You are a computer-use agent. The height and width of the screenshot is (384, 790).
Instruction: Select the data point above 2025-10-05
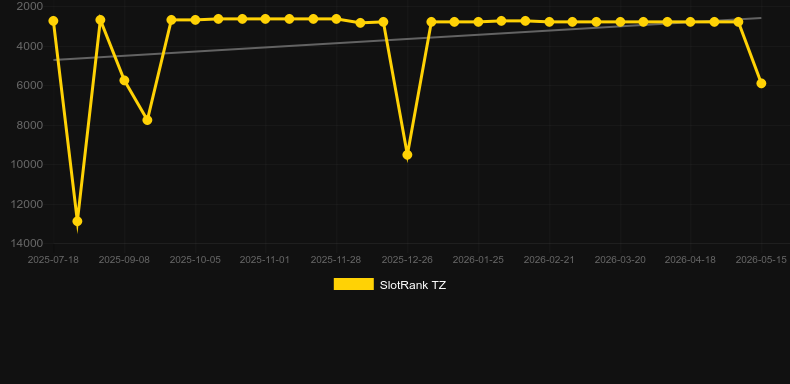[195, 20]
